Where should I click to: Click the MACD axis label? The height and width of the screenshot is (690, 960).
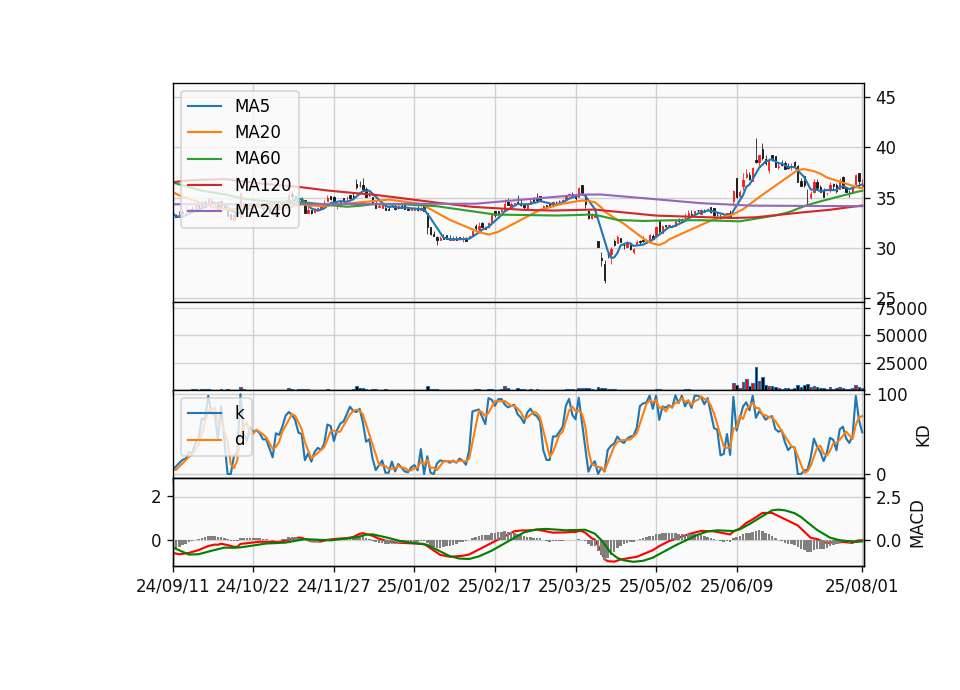click(917, 524)
